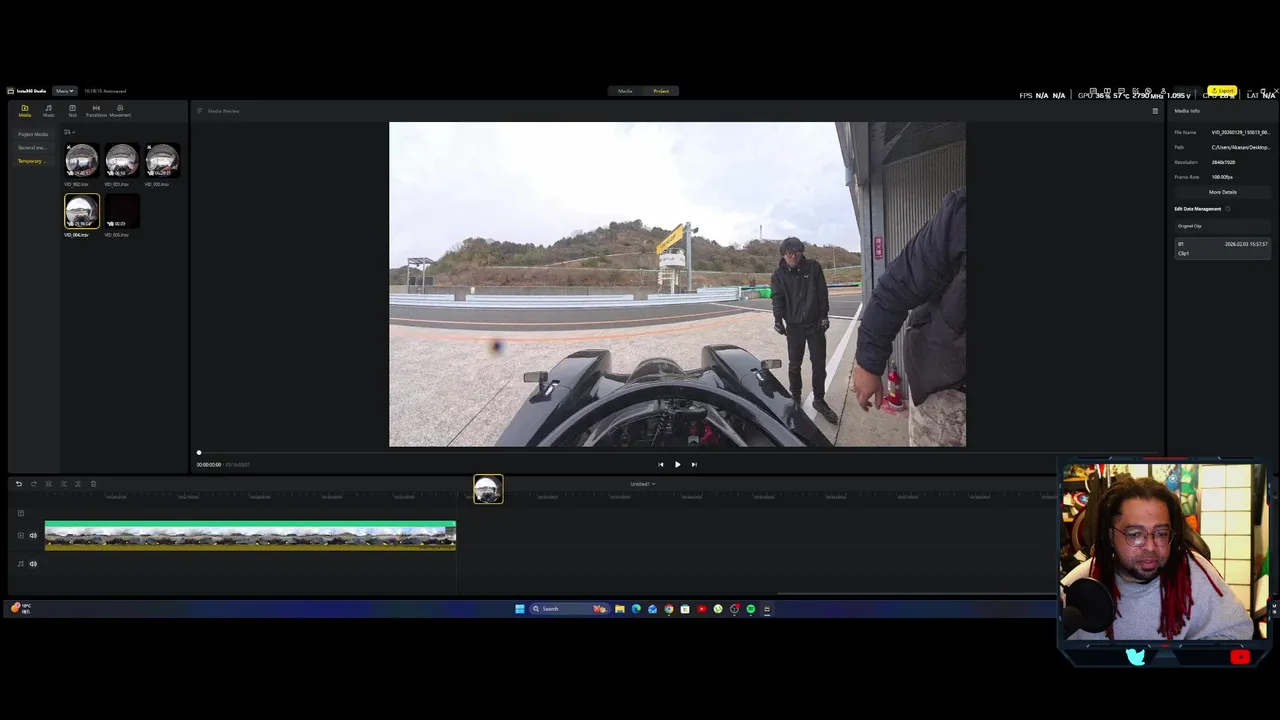Select the Project Media folder
This screenshot has width=1280, height=720.
click(x=33, y=134)
